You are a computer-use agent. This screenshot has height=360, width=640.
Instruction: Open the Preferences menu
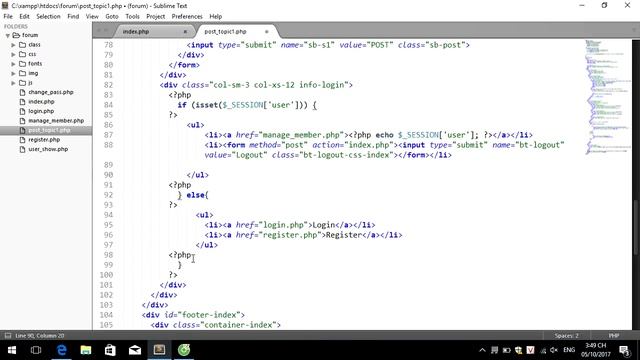point(187,16)
